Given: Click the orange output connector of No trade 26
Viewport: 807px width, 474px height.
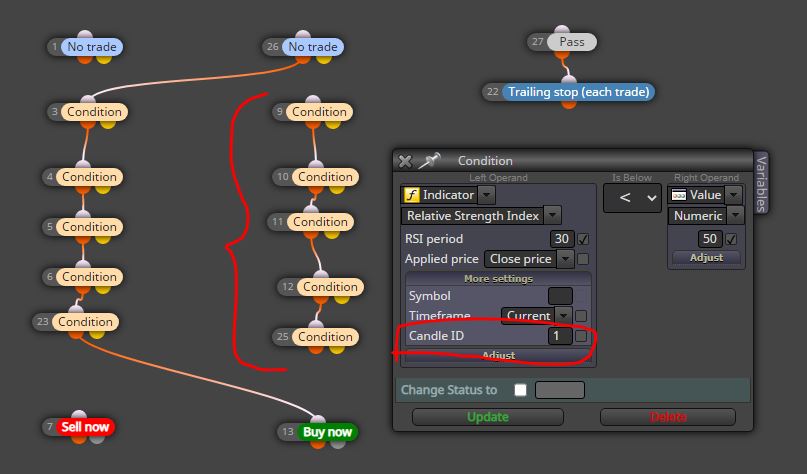Looking at the screenshot, I should 303,59.
